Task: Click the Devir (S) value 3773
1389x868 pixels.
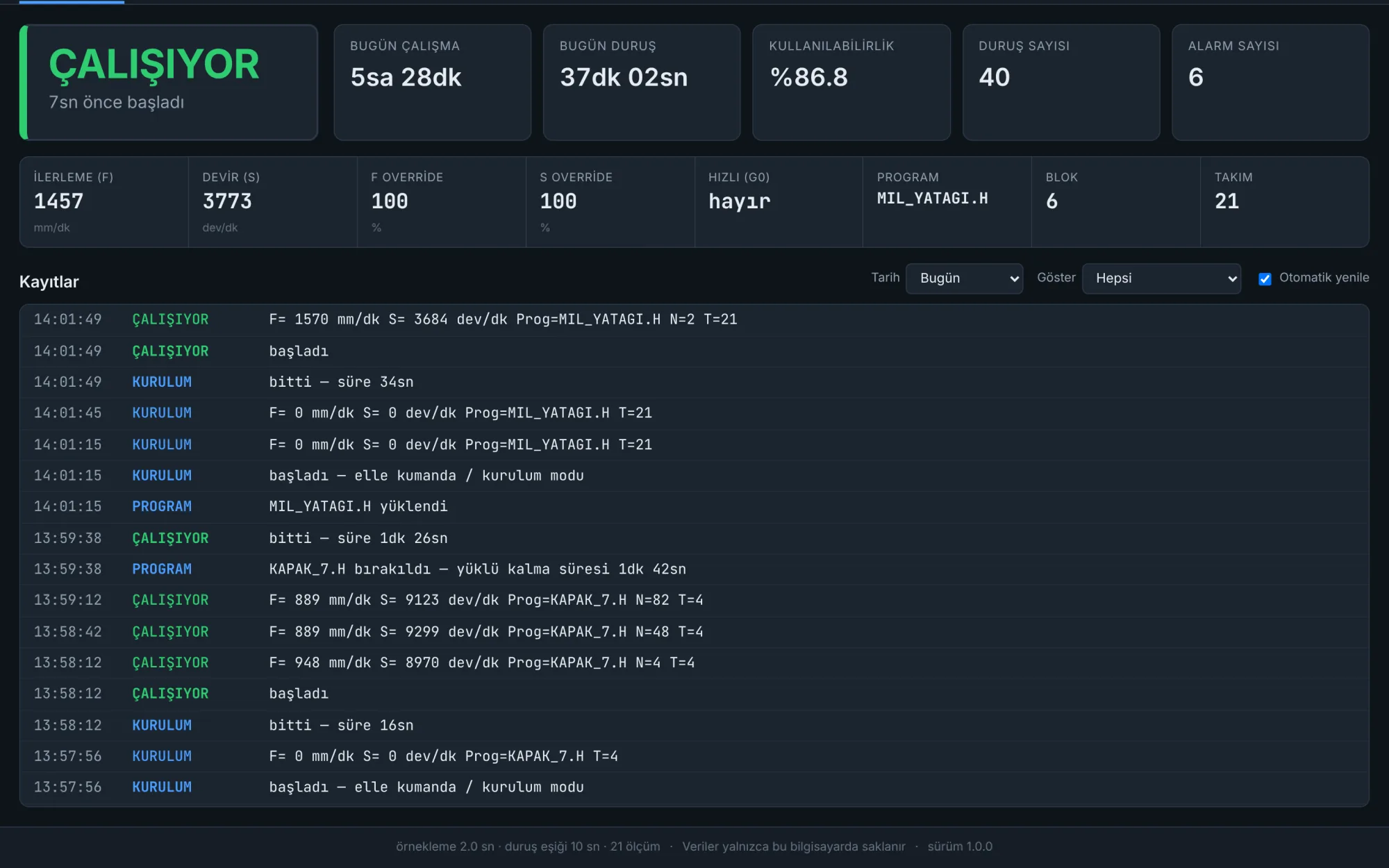Action: click(227, 201)
